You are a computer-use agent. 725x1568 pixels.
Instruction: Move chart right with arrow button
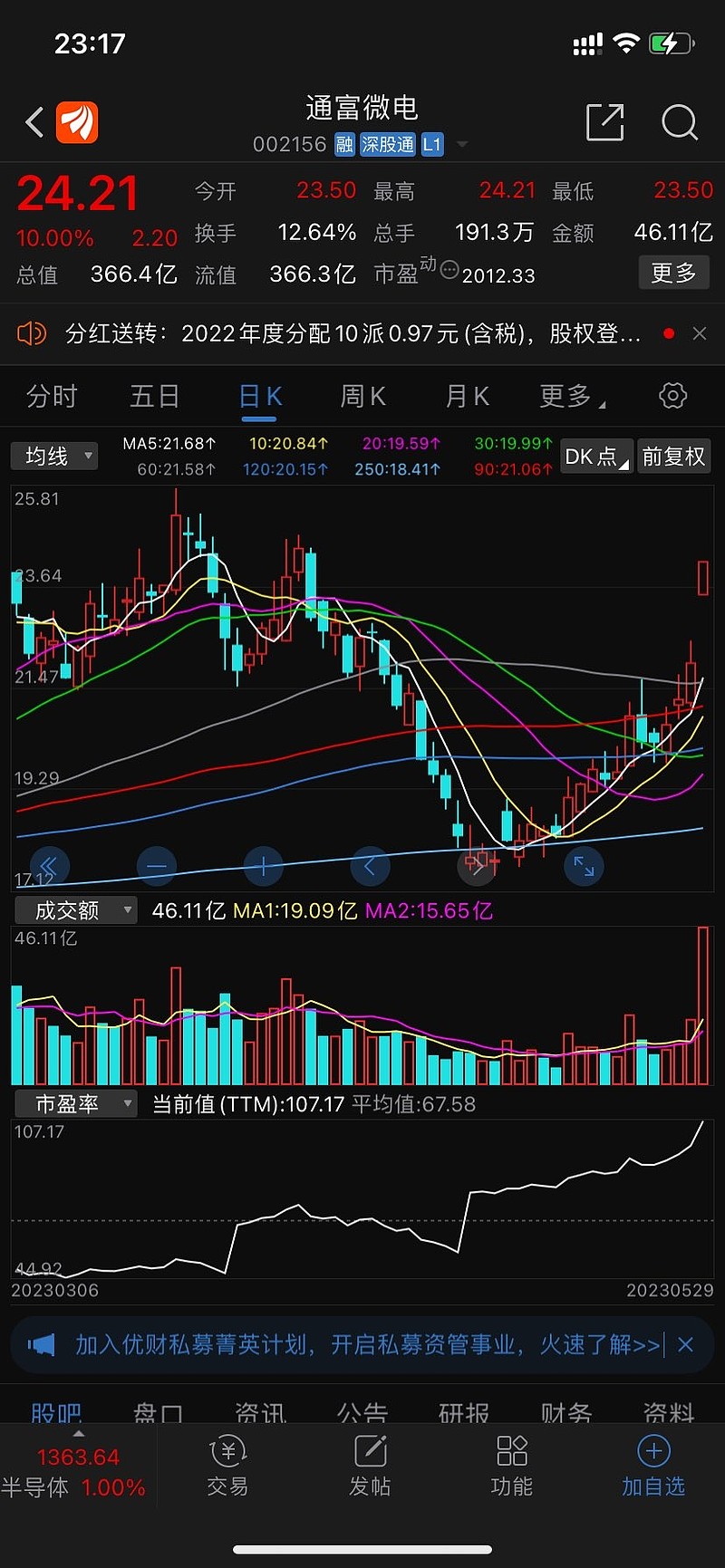[x=477, y=867]
